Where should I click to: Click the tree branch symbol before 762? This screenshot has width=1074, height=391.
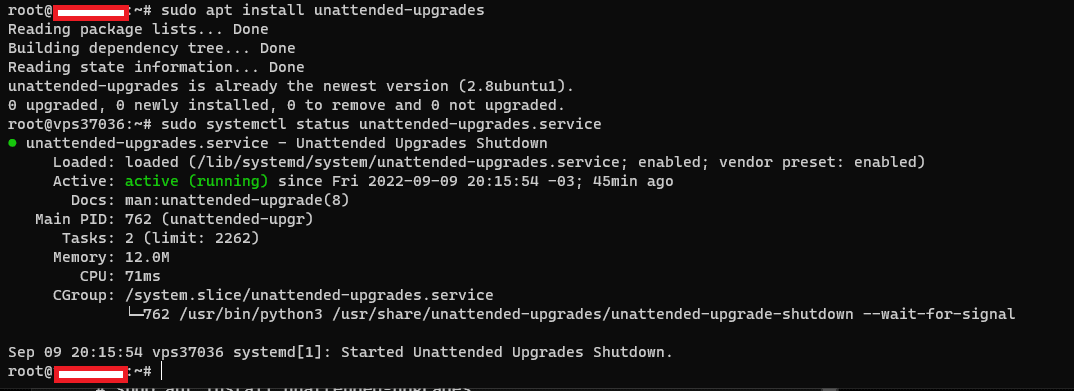(x=135, y=314)
